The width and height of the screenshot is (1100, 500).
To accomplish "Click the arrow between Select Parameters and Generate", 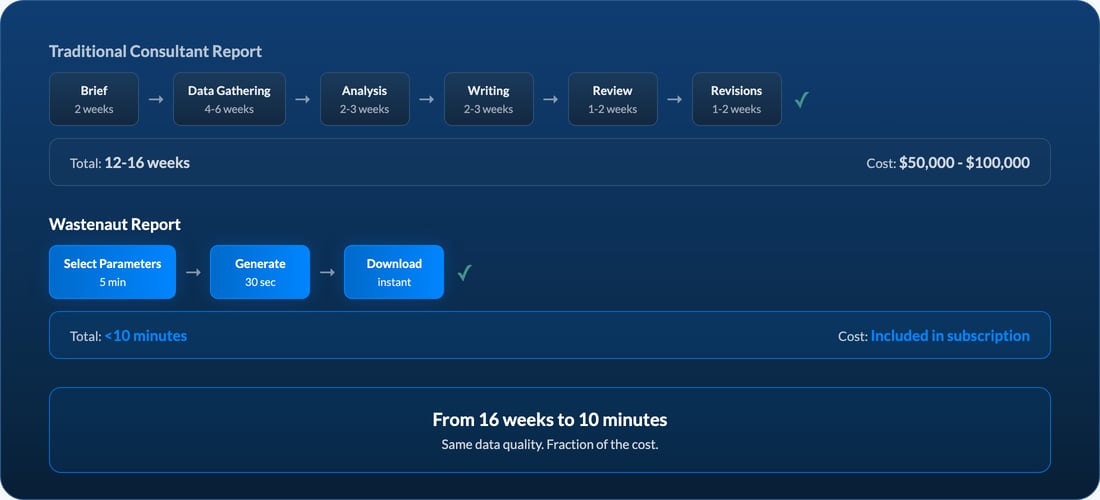I will (193, 272).
